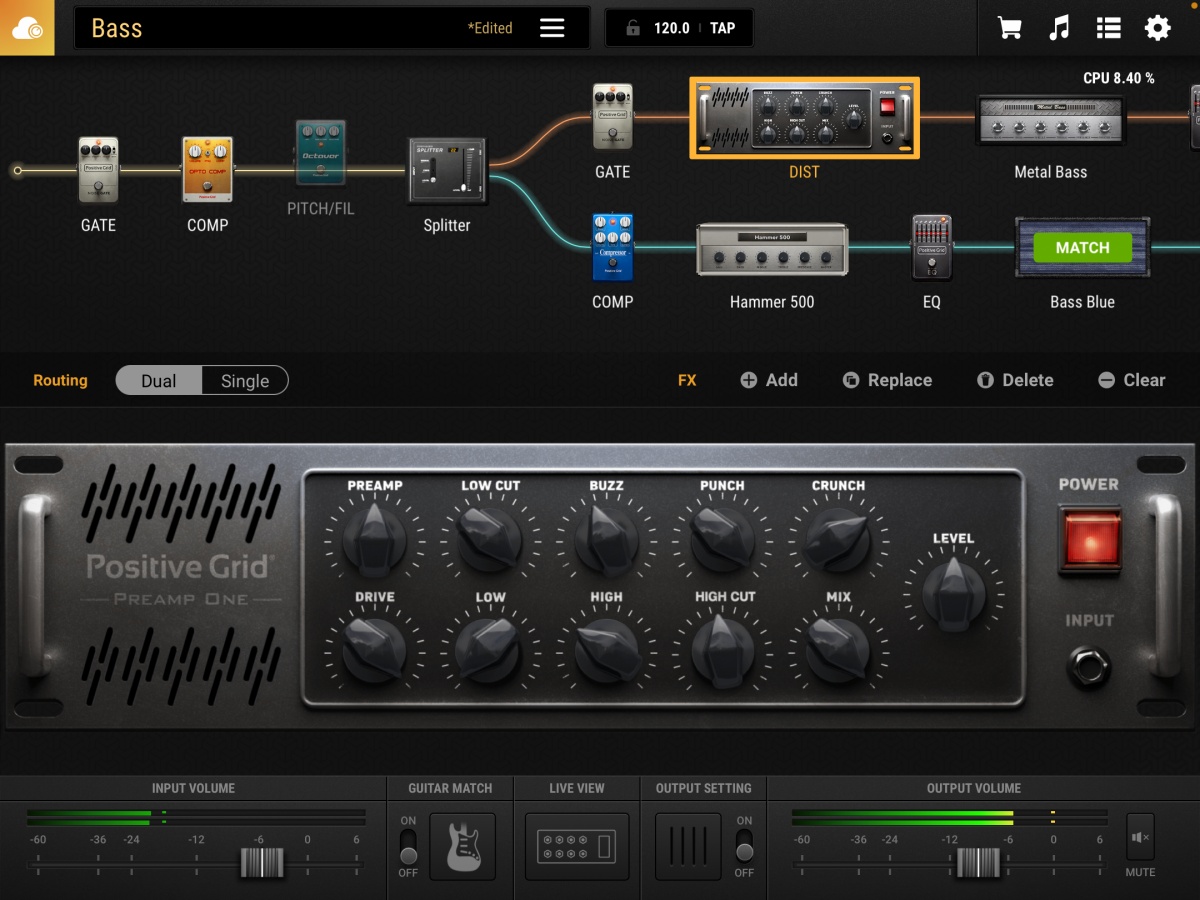The image size is (1200, 900).
Task: Click the CPU 8.40 % readout
Action: [1119, 78]
